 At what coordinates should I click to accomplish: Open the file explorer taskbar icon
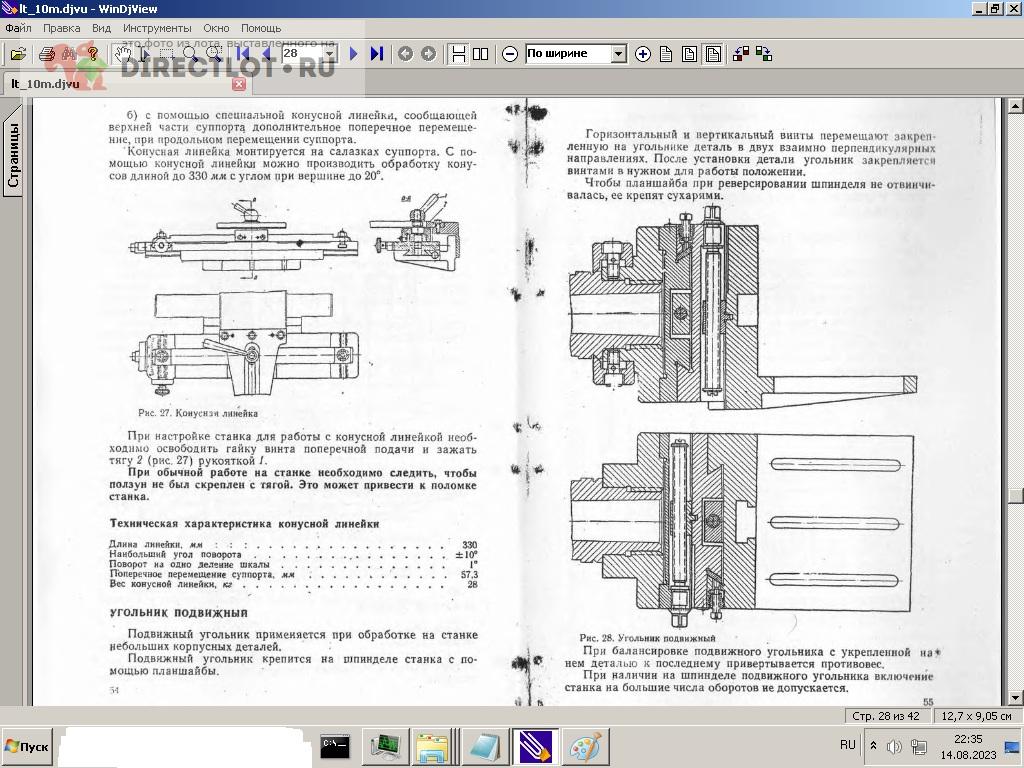click(x=432, y=747)
